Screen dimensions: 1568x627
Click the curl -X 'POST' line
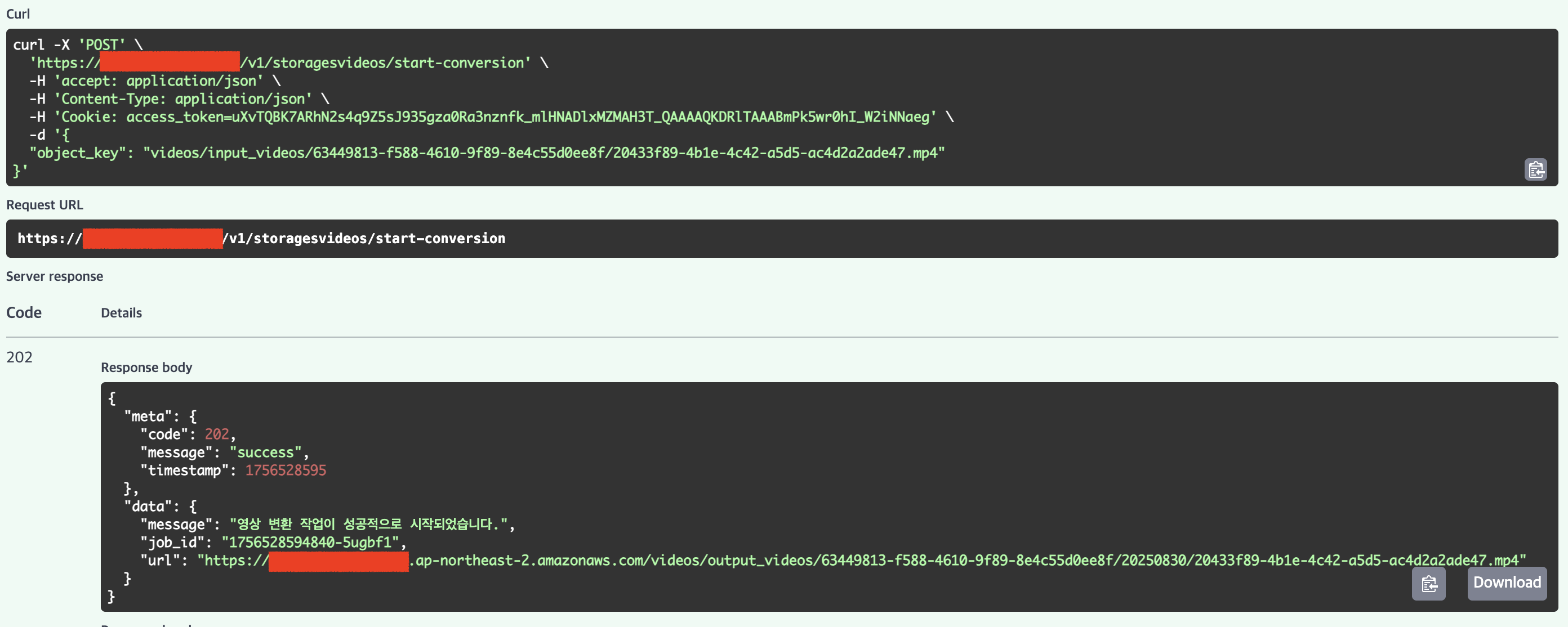(x=77, y=45)
